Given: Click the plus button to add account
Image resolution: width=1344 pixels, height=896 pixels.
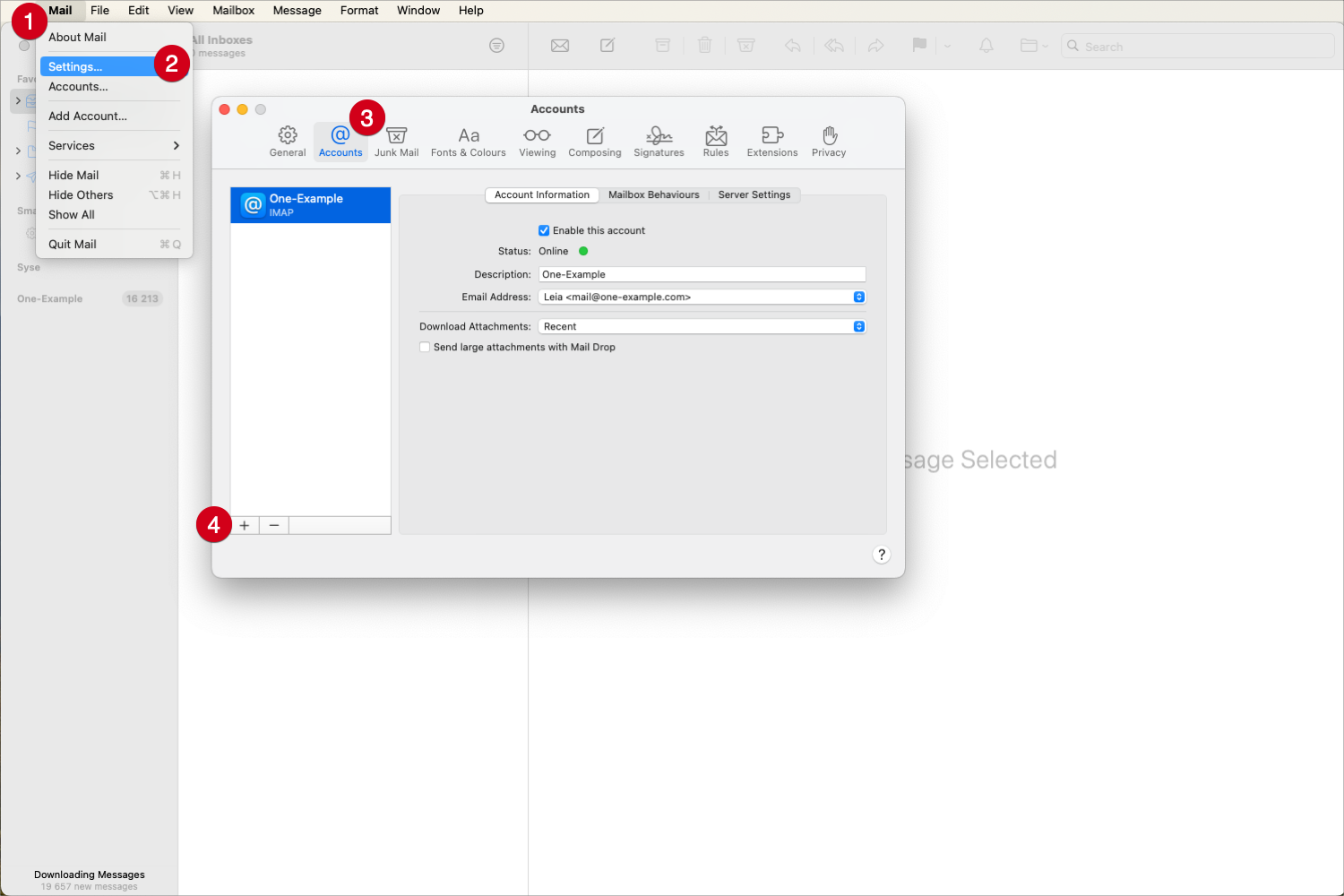Looking at the screenshot, I should click(x=245, y=526).
